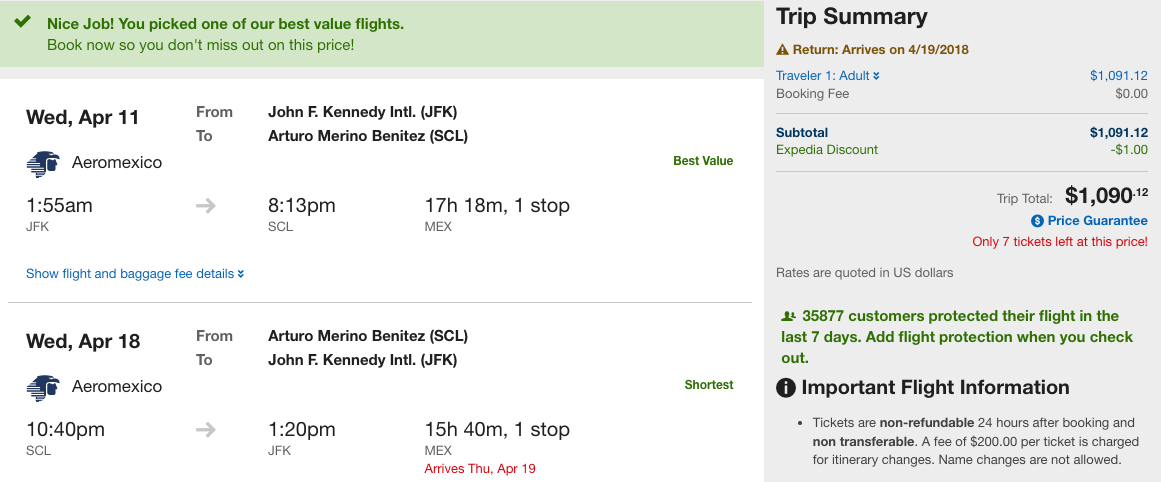Click Aeromexico logo on Apr 18 flight
The image size is (1161, 482).
42,388
